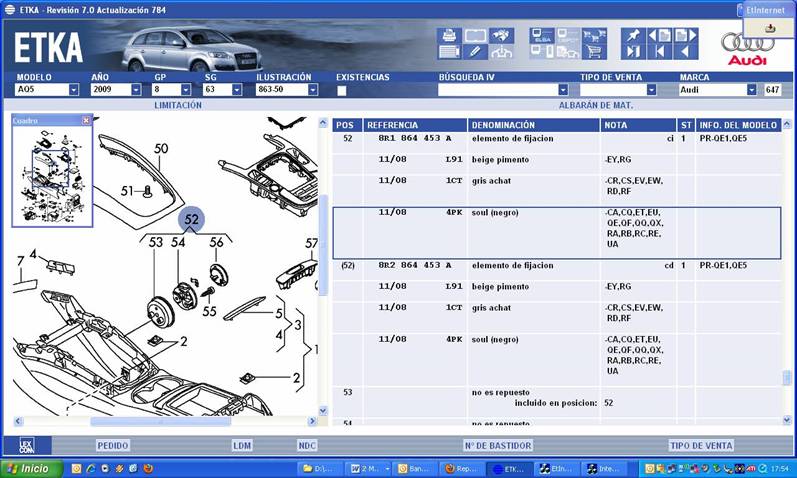Click the DENOMINACIÓN column header

tap(533, 125)
